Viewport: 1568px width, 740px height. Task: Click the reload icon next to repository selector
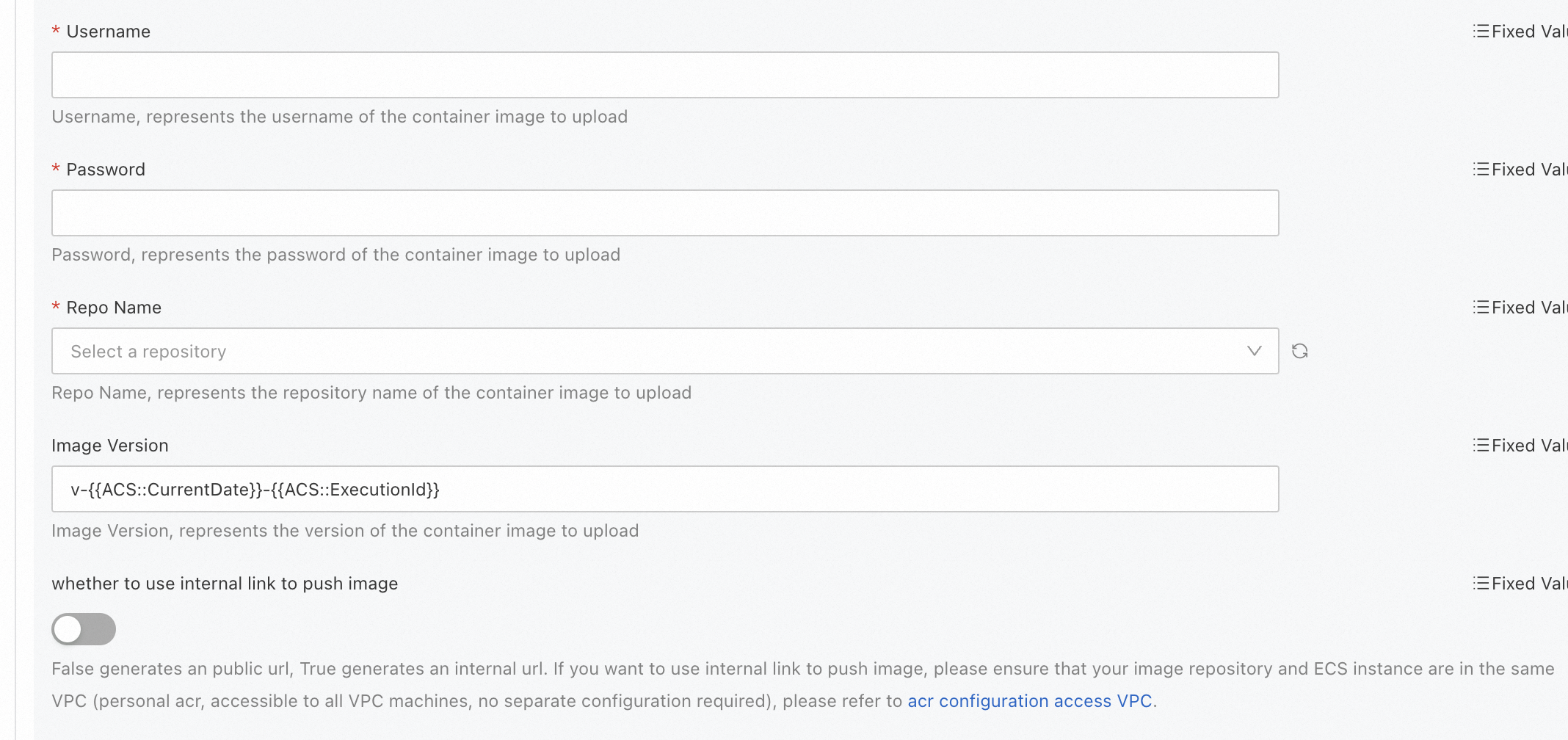(x=1300, y=351)
